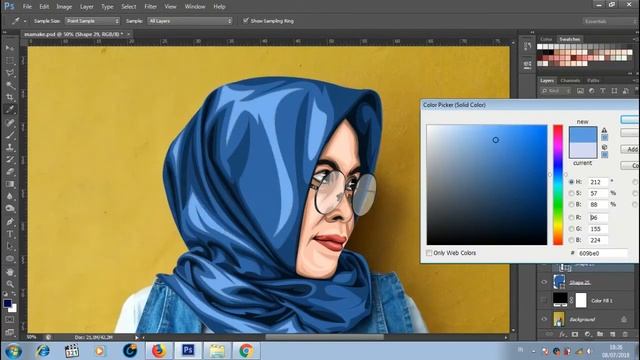The height and width of the screenshot is (360, 640).
Task: Click hue slider in Color Picker
Action: tap(558, 185)
